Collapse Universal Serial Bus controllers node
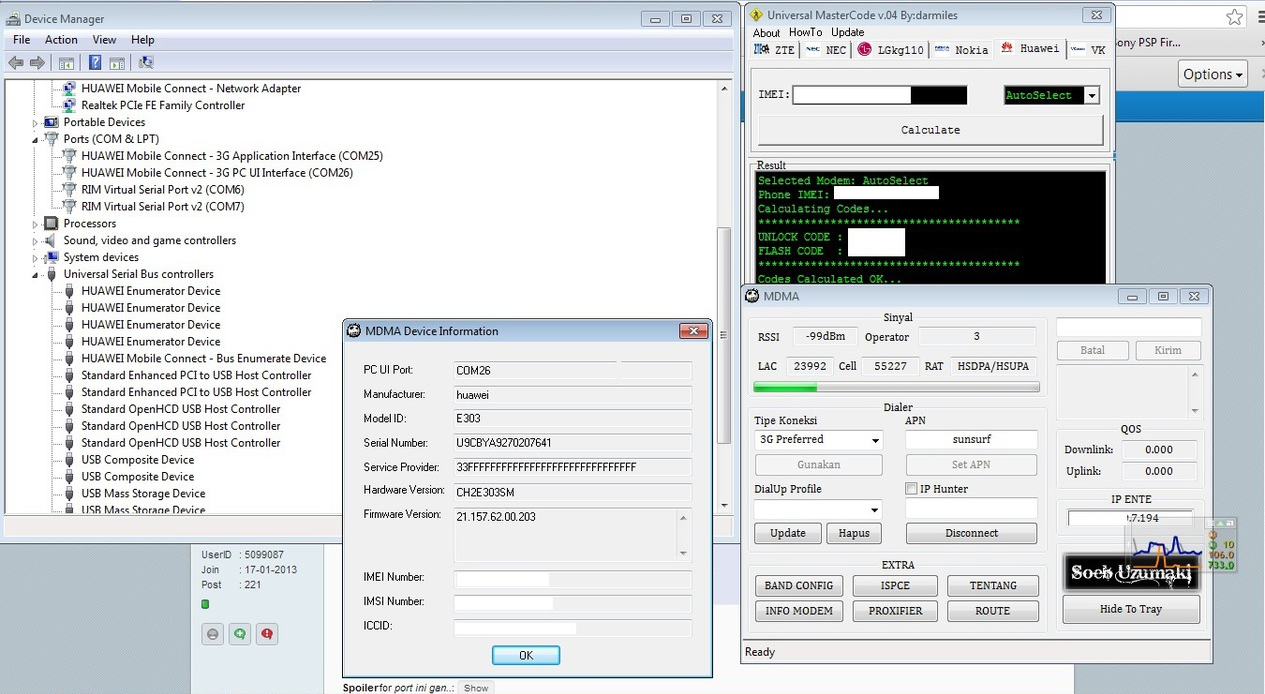Viewport: 1265px width, 694px height. (x=35, y=274)
